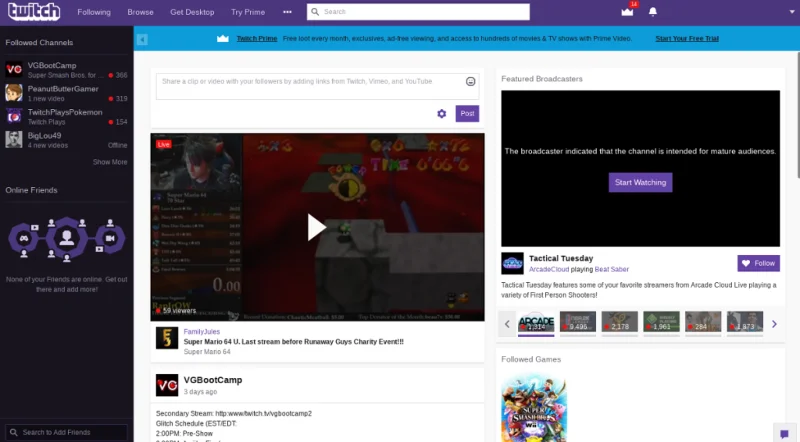Open the emoji picker in post box

pyautogui.click(x=470, y=81)
